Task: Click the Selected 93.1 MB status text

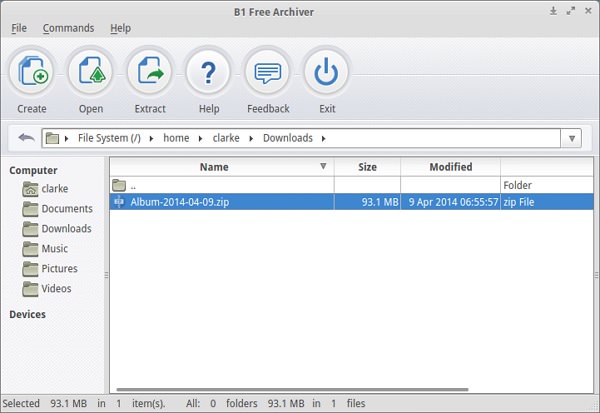Action: click(45, 403)
